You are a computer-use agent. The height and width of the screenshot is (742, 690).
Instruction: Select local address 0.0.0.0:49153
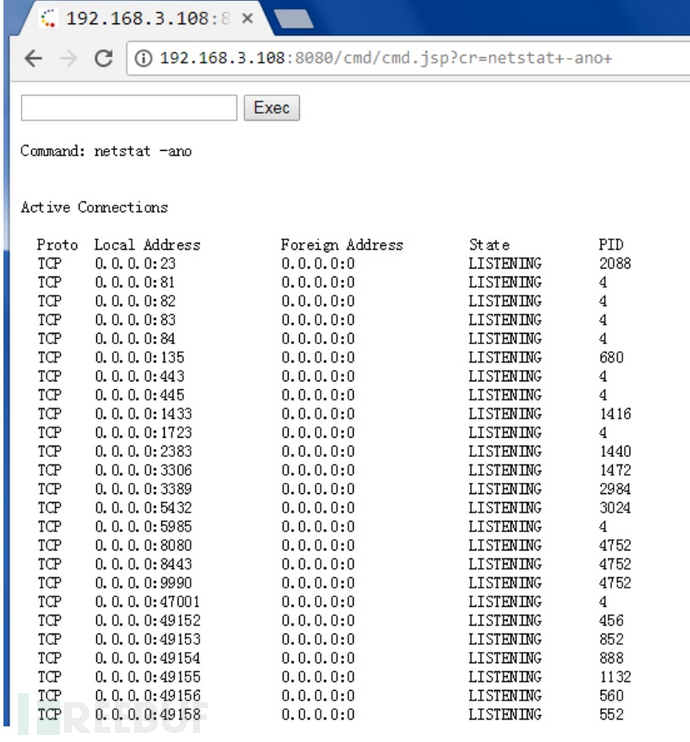[147, 639]
